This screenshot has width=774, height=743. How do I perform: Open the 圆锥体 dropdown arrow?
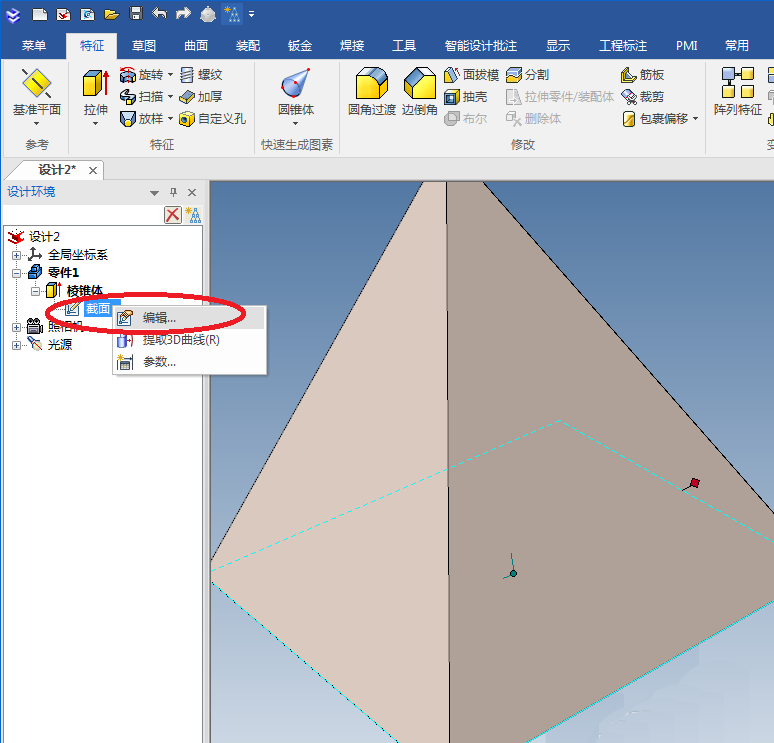[296, 123]
